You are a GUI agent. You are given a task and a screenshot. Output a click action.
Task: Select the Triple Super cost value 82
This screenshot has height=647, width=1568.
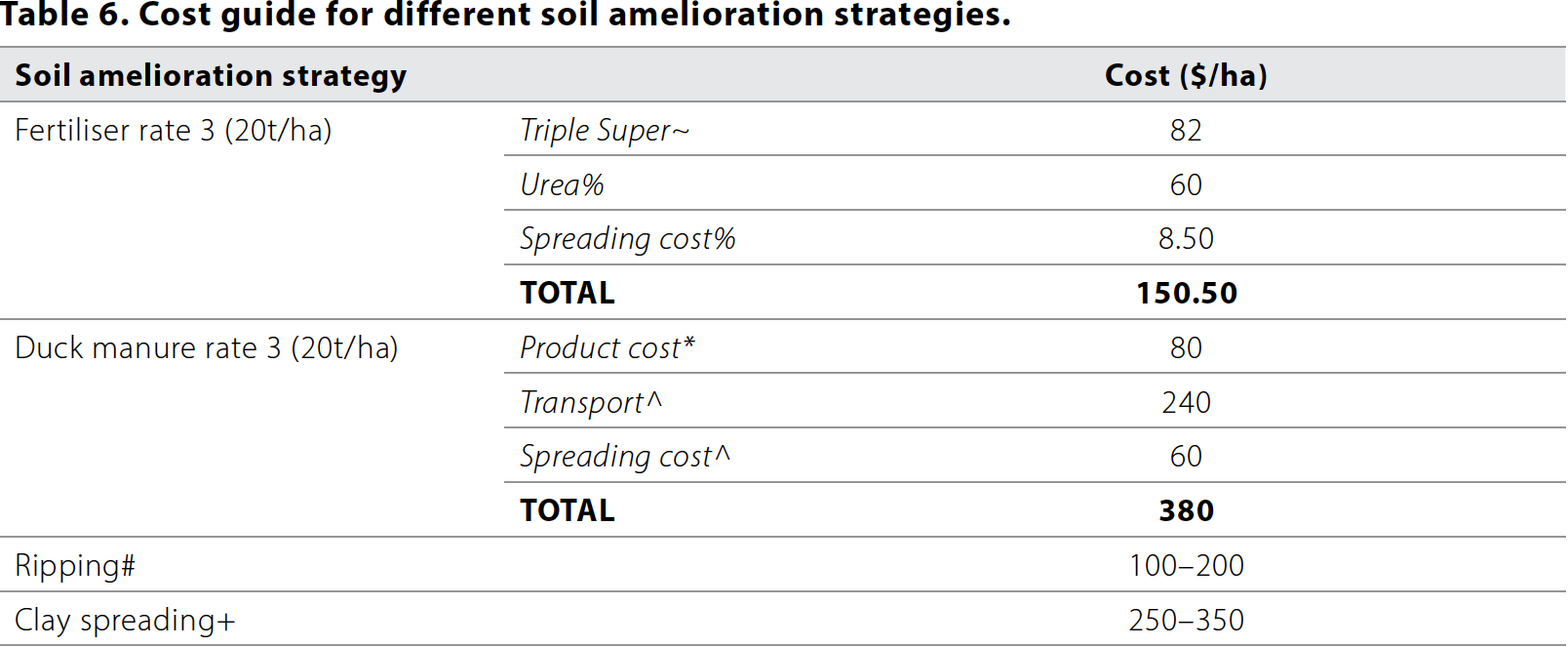tap(1186, 131)
